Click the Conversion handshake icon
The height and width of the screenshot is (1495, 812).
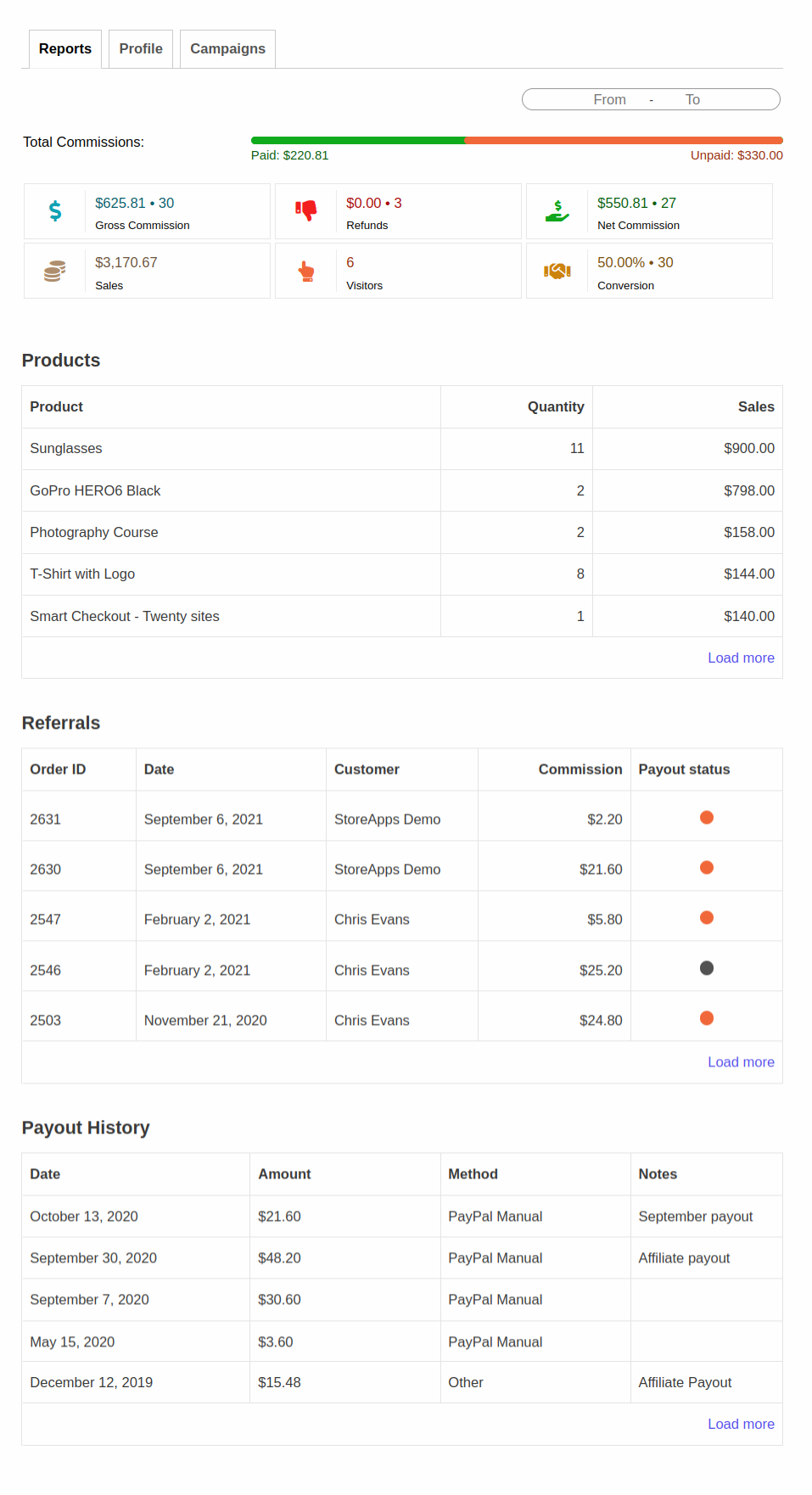[x=557, y=272]
